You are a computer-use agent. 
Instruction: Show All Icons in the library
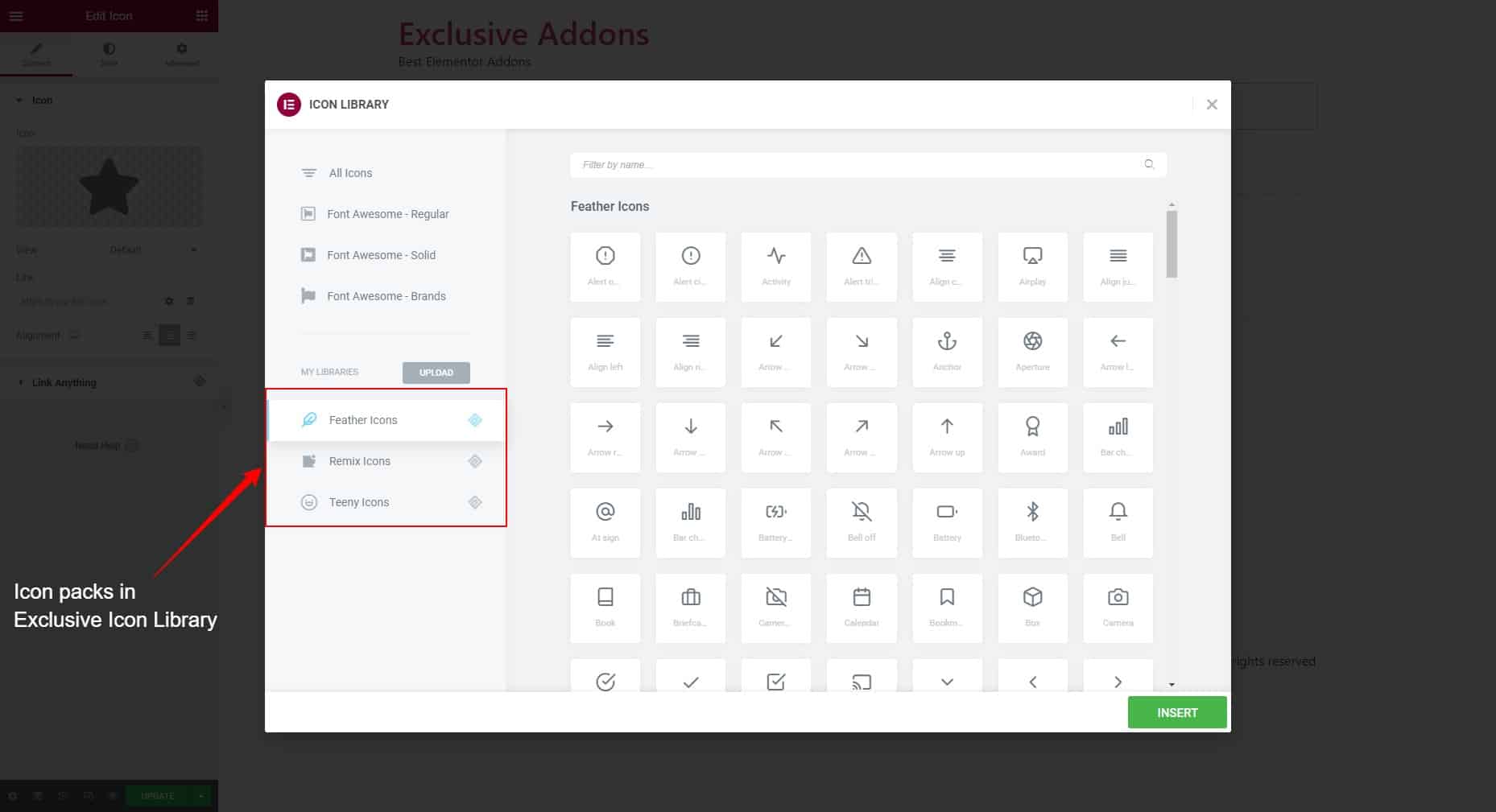(386, 173)
